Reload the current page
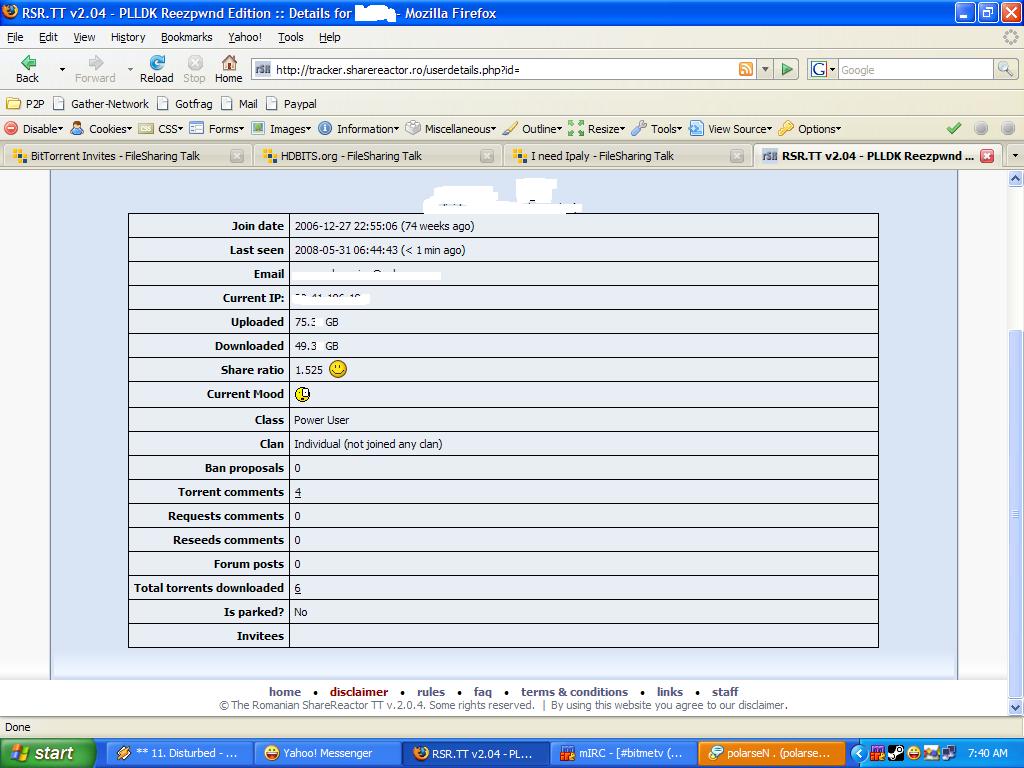 point(156,64)
